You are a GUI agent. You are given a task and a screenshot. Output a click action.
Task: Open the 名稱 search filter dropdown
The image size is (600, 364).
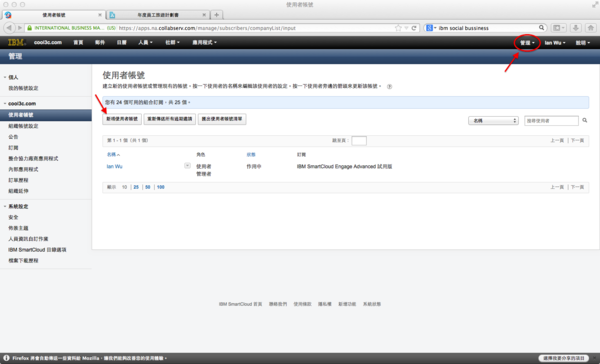click(x=493, y=121)
